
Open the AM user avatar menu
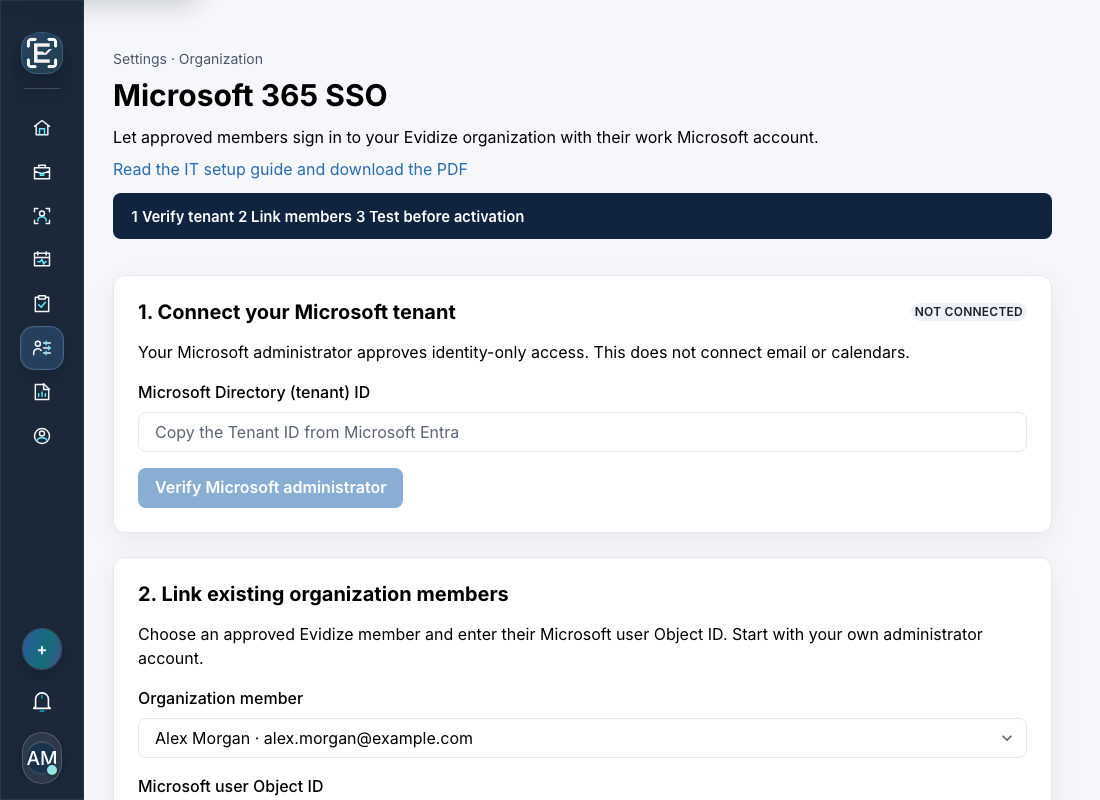pos(42,758)
